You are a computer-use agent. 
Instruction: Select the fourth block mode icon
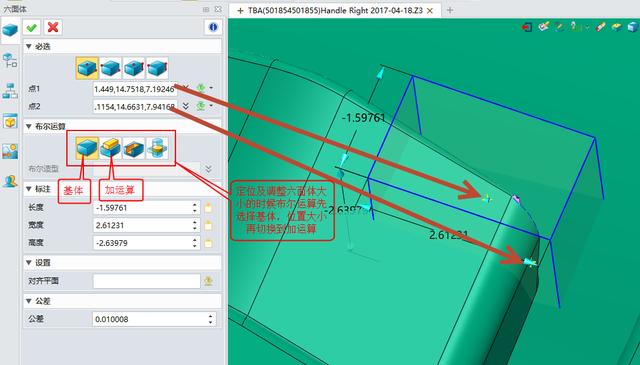pos(157,68)
